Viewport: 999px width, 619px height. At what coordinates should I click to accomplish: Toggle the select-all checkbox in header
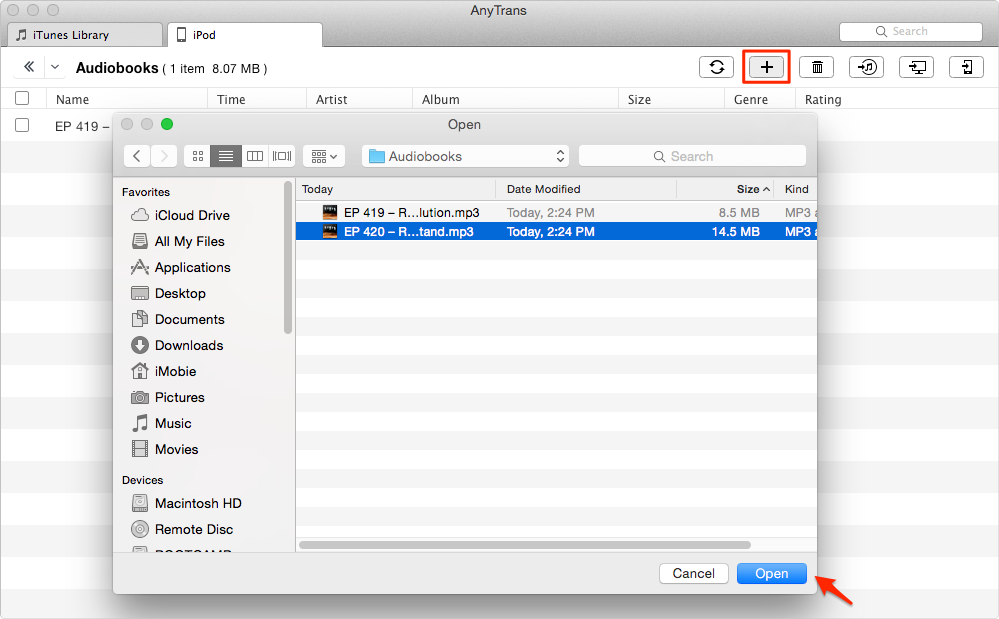22,98
